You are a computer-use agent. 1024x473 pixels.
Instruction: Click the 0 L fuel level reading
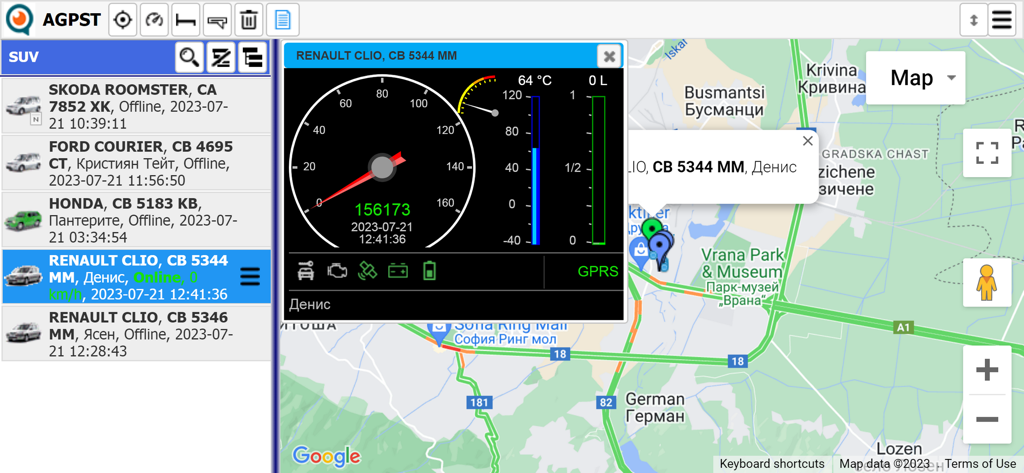[598, 81]
